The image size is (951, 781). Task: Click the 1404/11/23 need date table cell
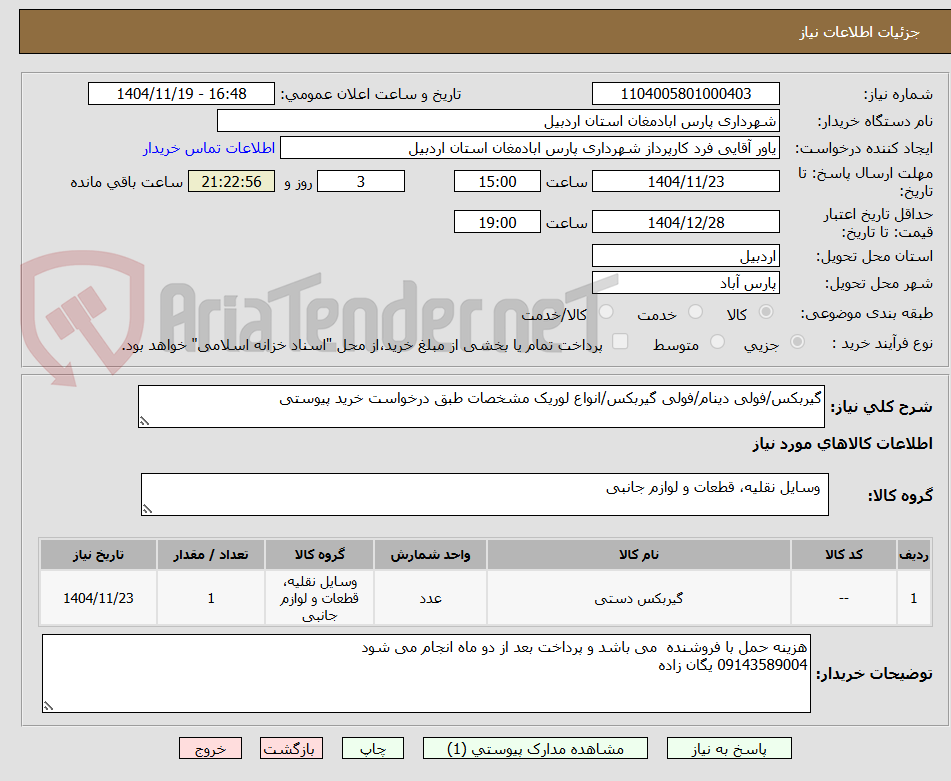[98, 598]
